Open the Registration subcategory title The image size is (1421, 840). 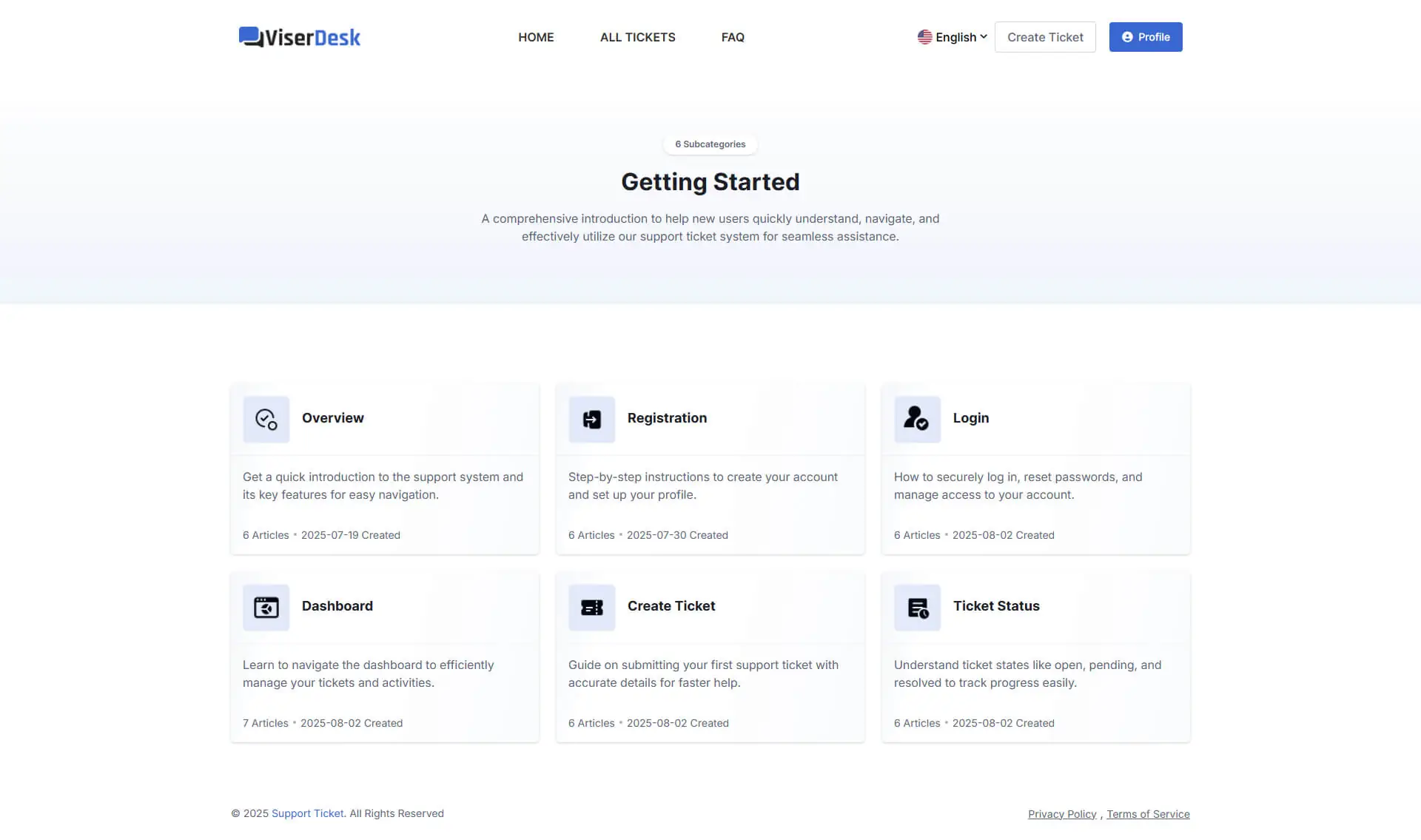tap(667, 418)
